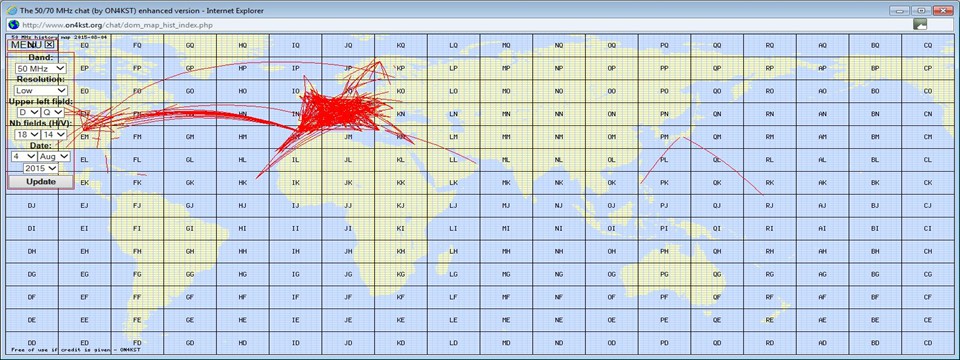Click the Update button
The width and height of the screenshot is (960, 360).
coord(41,182)
